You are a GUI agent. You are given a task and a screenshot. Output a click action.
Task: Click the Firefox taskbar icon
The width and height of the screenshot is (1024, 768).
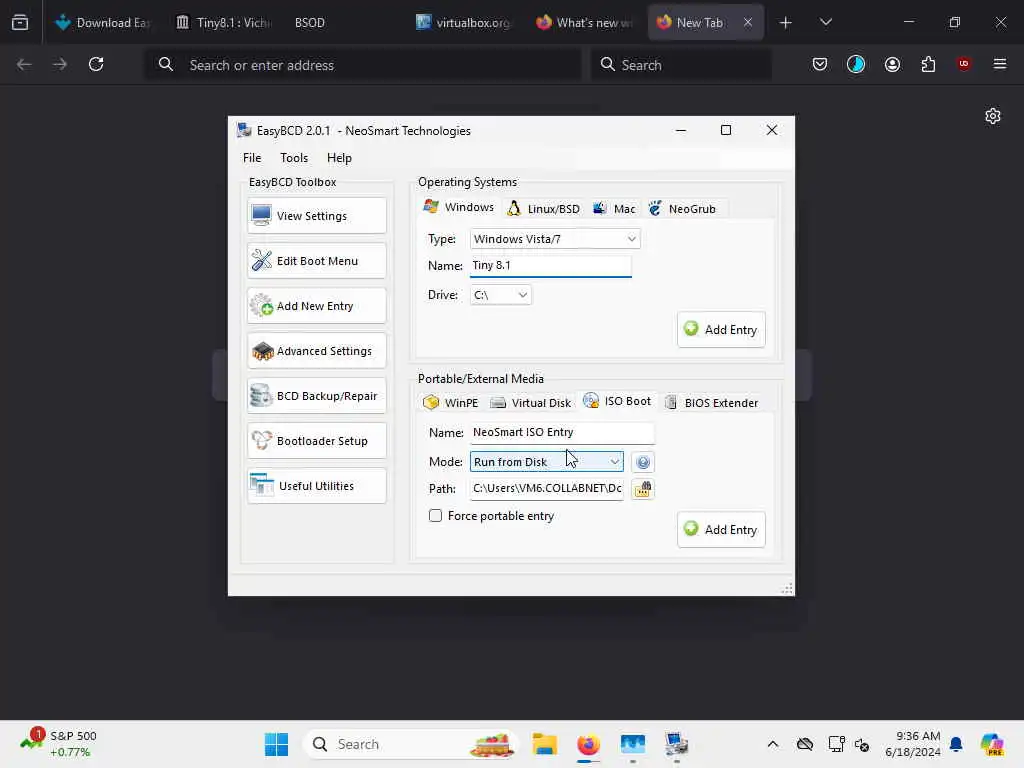[x=588, y=744]
